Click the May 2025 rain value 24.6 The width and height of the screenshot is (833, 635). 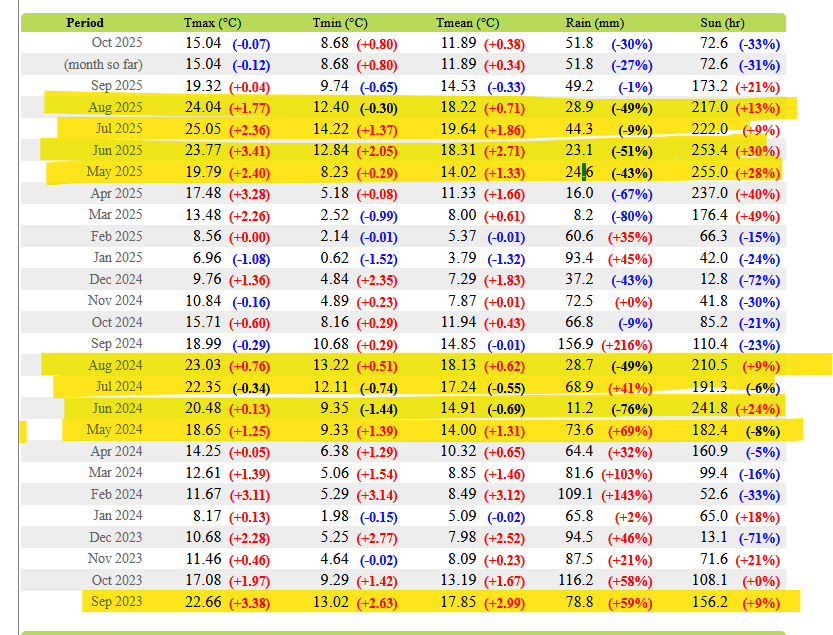pos(577,172)
